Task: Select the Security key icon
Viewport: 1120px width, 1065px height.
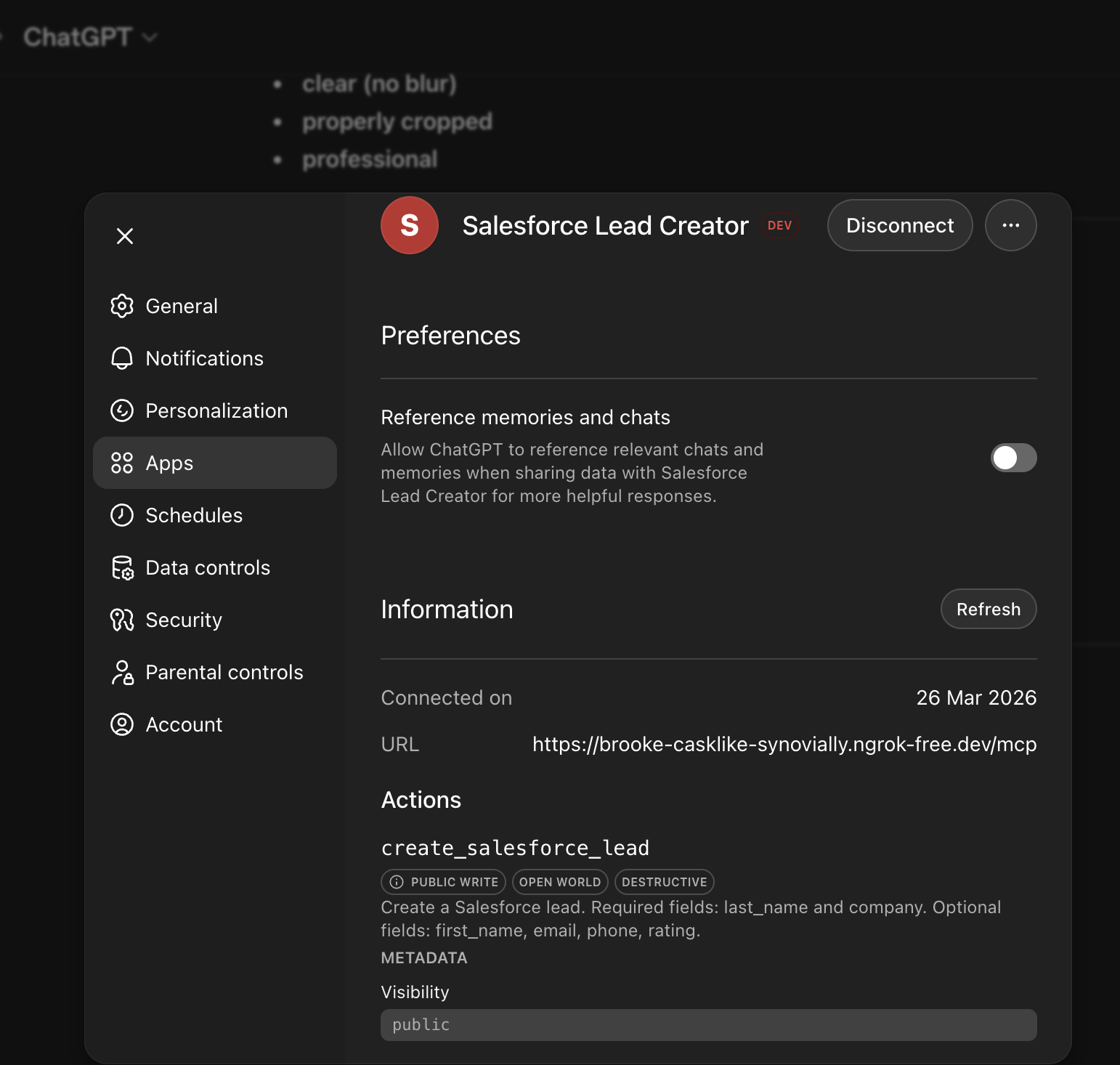Action: coord(123,620)
